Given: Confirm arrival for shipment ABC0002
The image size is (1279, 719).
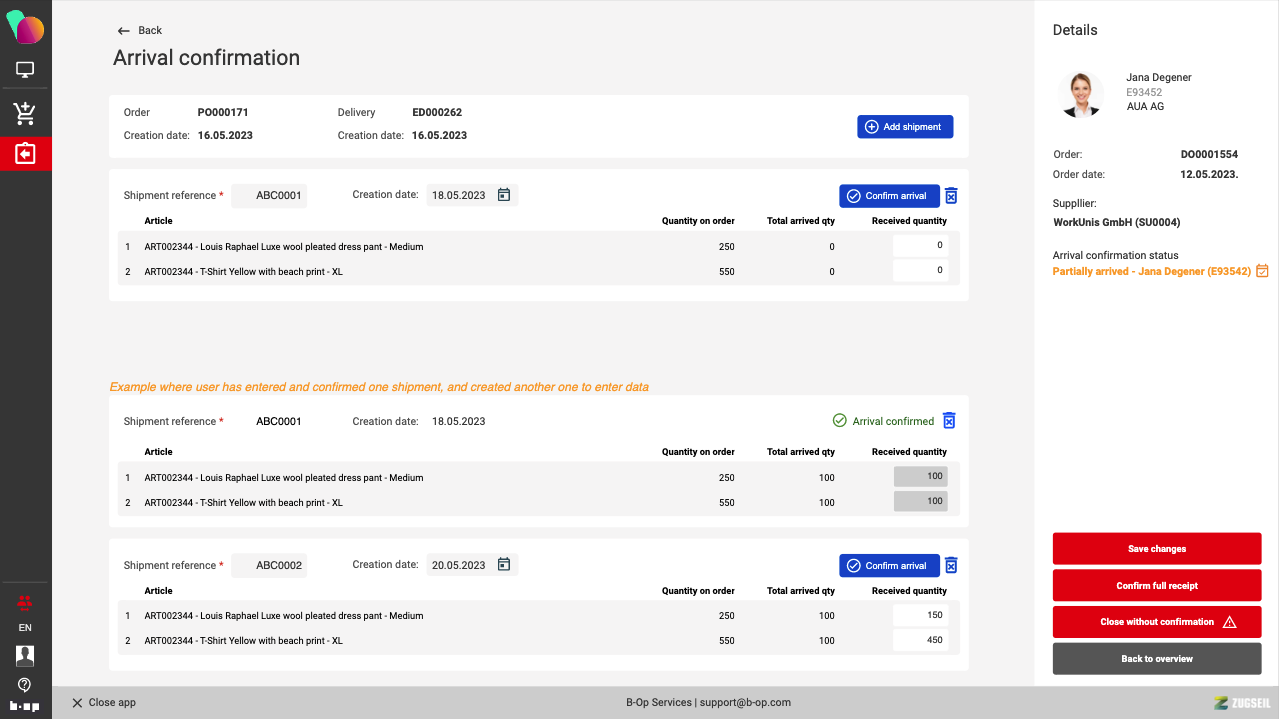Looking at the screenshot, I should 888,566.
